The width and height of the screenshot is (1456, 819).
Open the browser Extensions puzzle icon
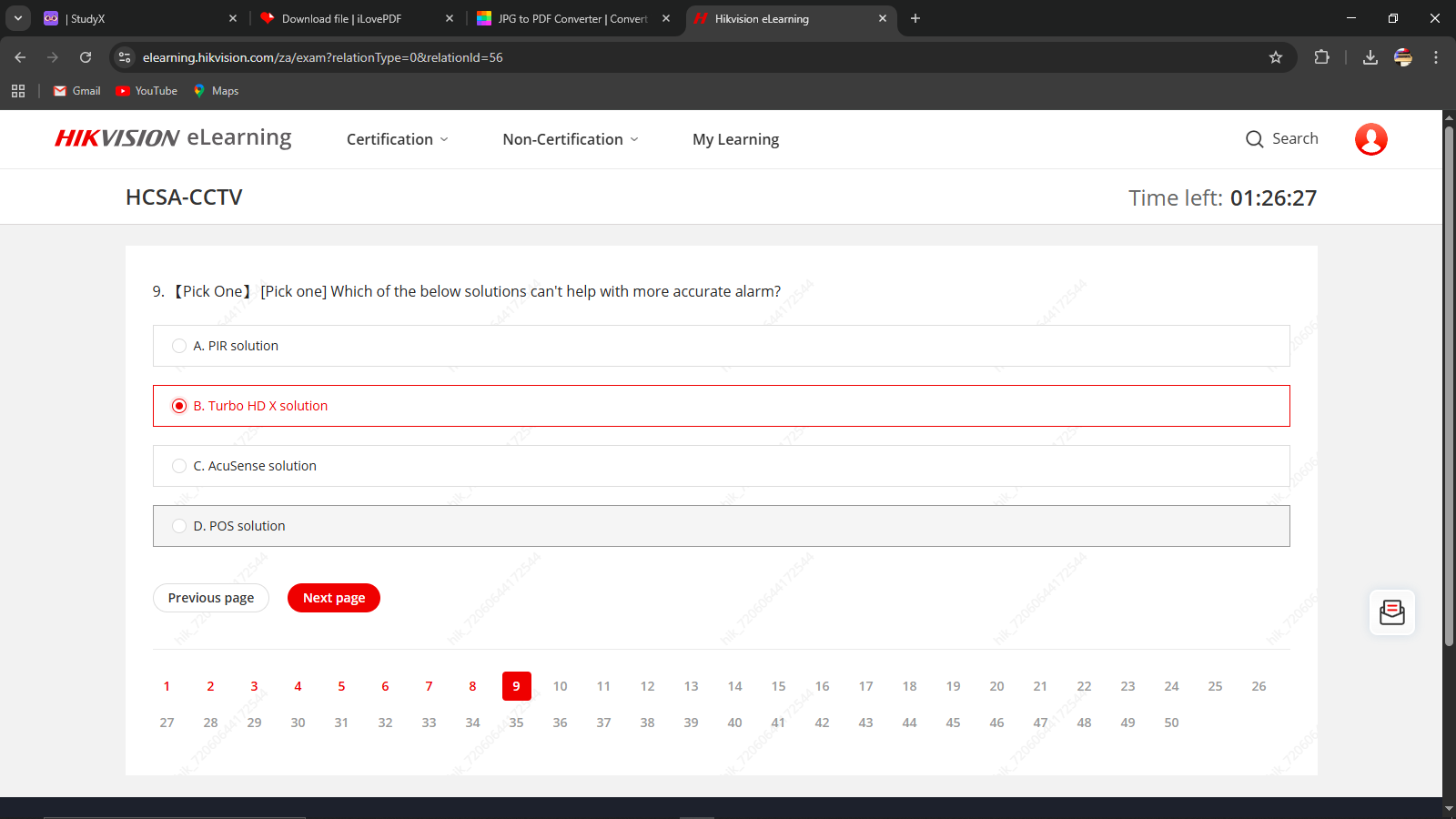(1321, 57)
